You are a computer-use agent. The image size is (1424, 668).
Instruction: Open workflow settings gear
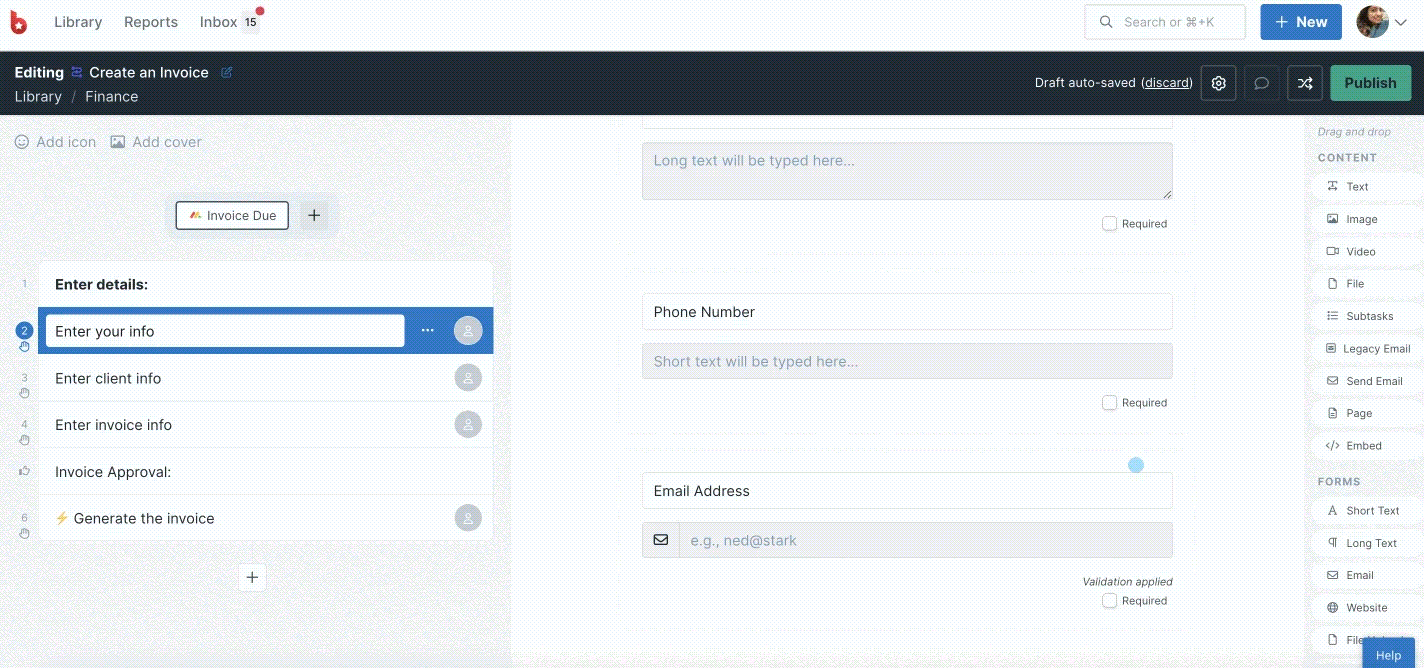coord(1218,83)
